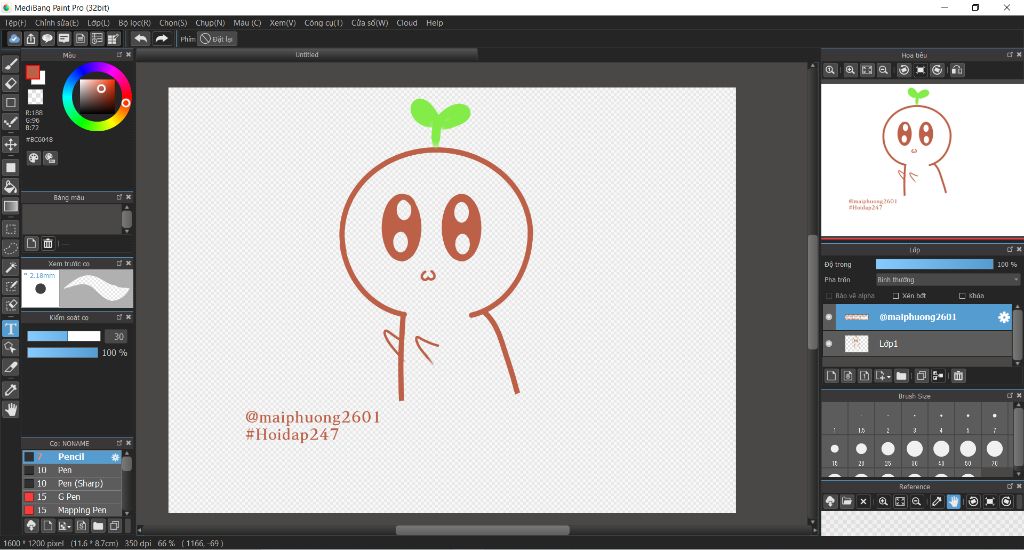Toggle visibility of @maiphuong2601 layer
Screen dimensions: 1024x550
click(x=829, y=317)
